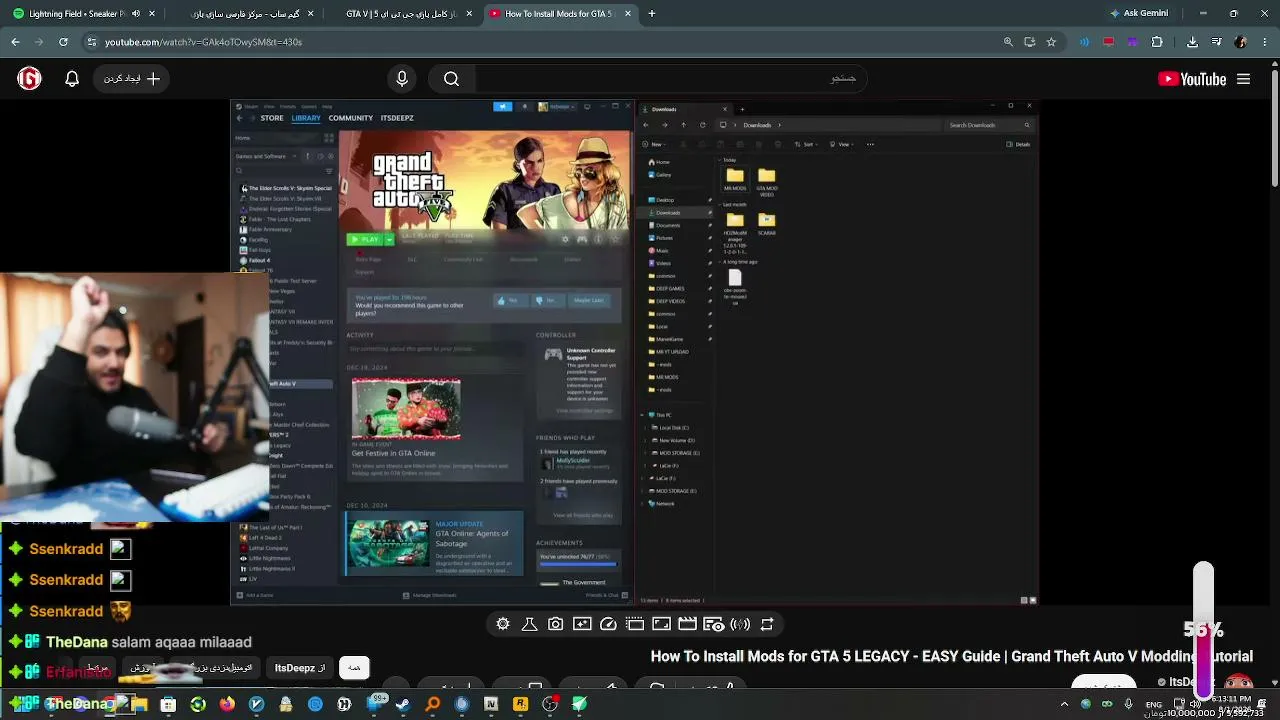The image size is (1280, 720).
Task: Open Steam icon in Windows taskbar
Action: coord(404,704)
